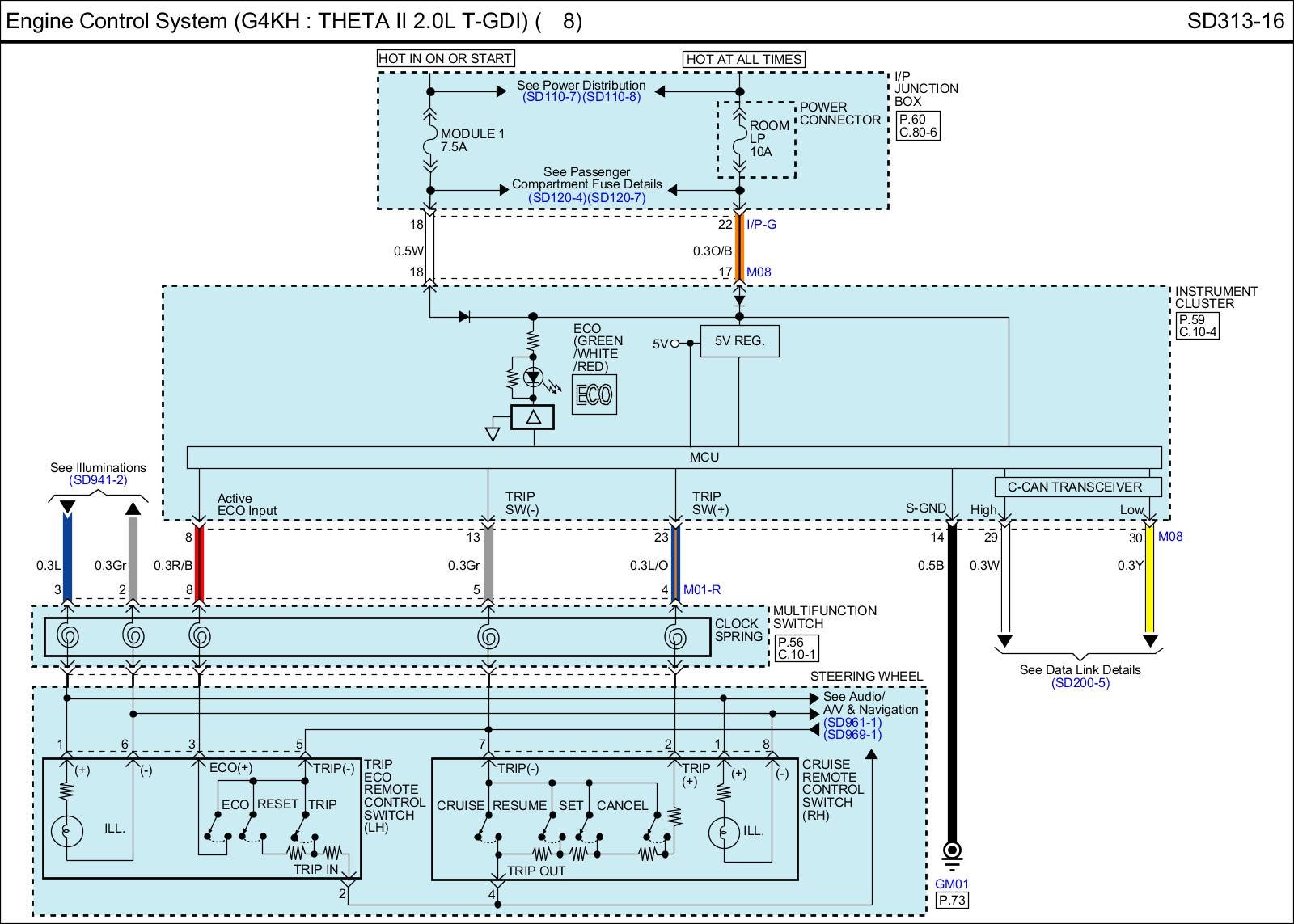Image resolution: width=1294 pixels, height=924 pixels.
Task: Open the SD110-7 power distribution link
Action: 552,97
